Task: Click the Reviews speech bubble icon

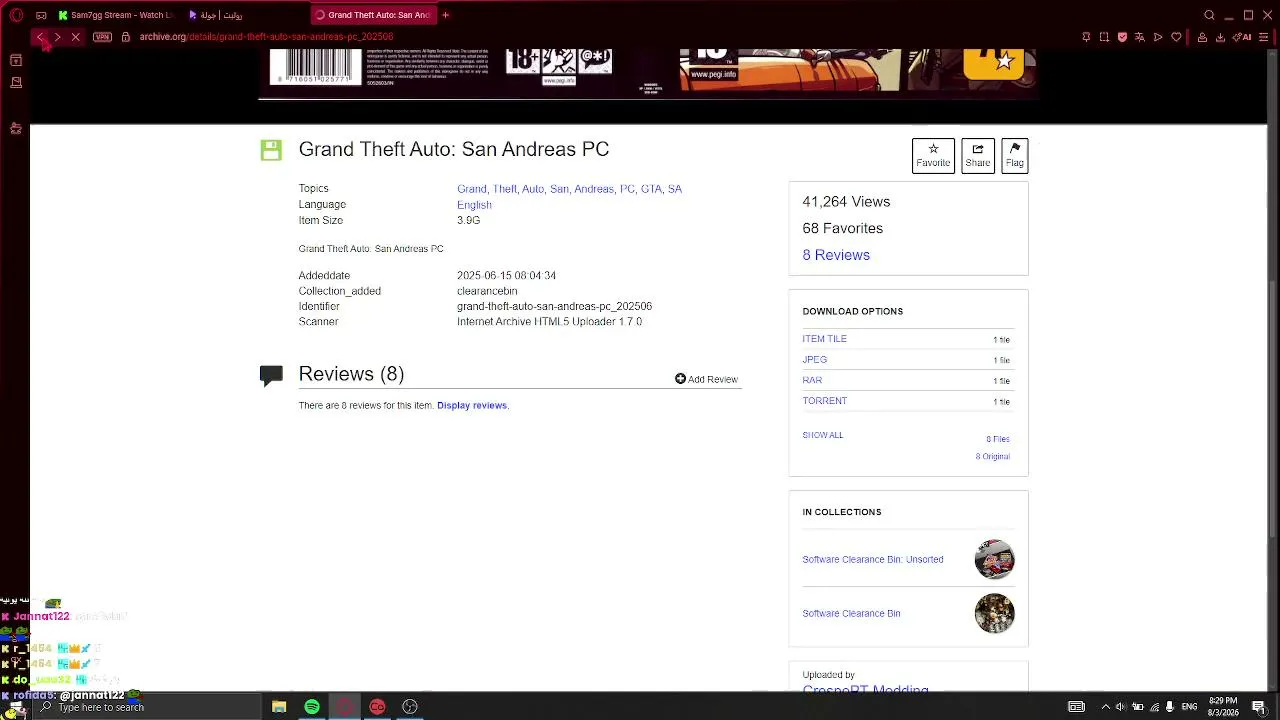Action: pyautogui.click(x=270, y=375)
